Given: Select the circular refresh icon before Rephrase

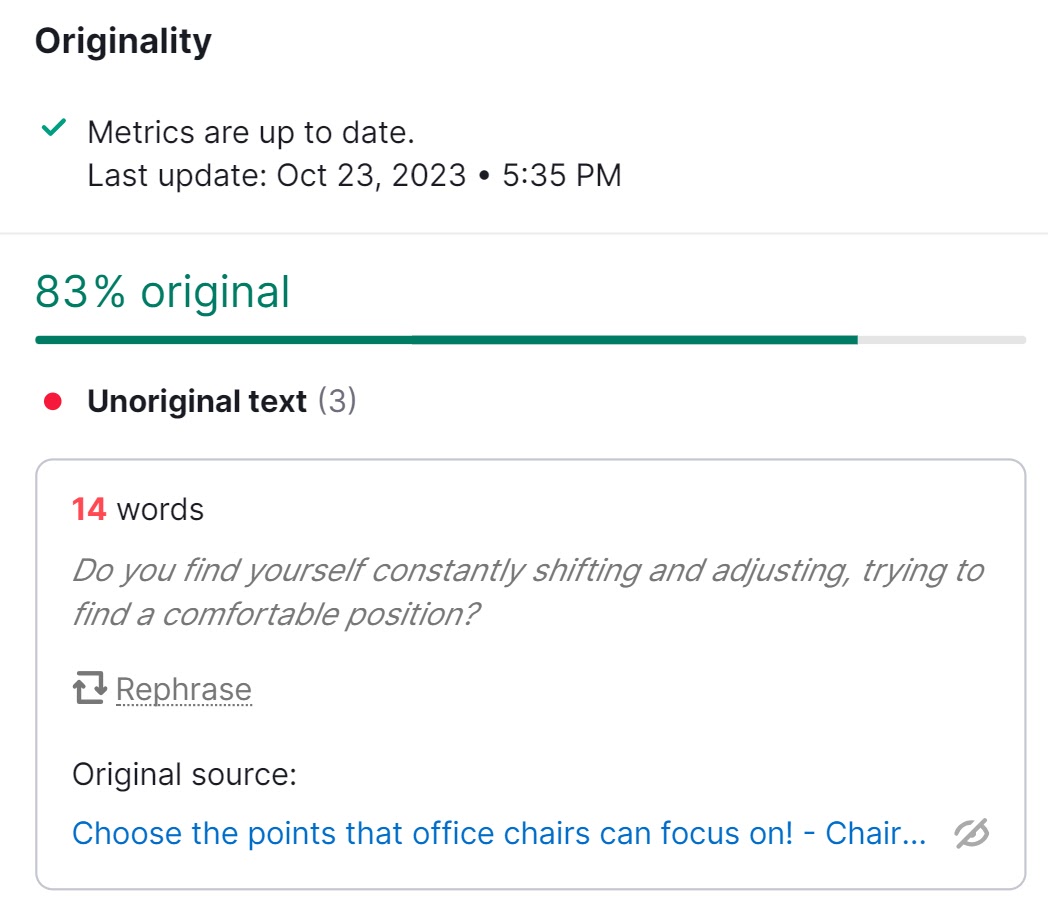Looking at the screenshot, I should [x=88, y=688].
